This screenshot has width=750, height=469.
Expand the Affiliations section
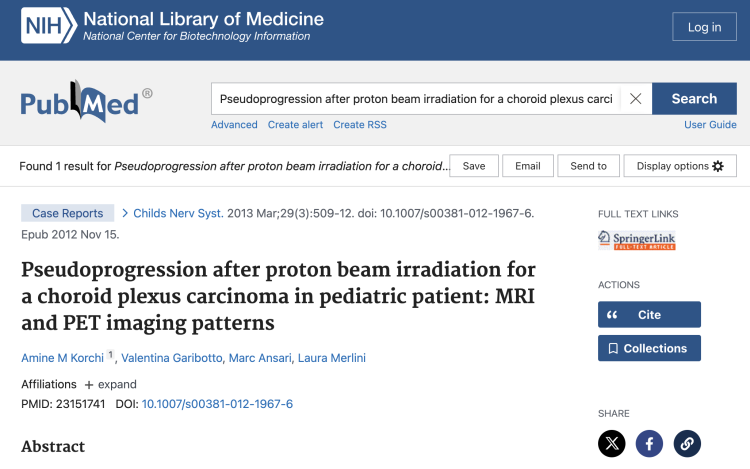110,384
